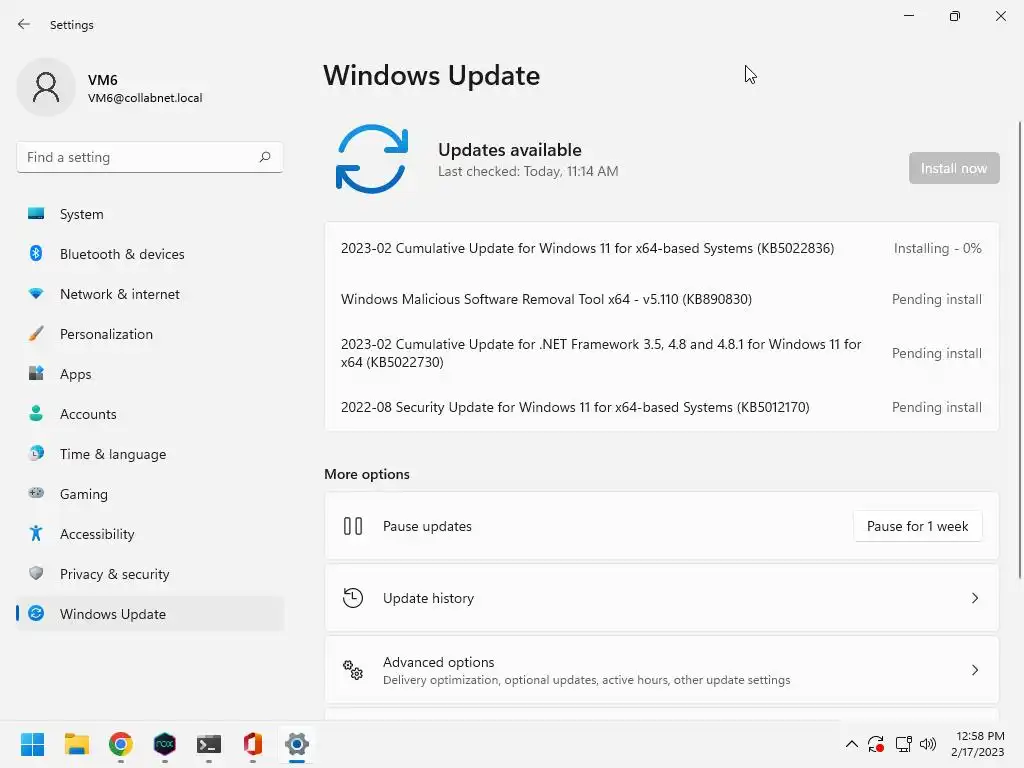Open Bluetooth & devices settings
Viewport: 1024px width, 768px height.
click(x=150, y=254)
